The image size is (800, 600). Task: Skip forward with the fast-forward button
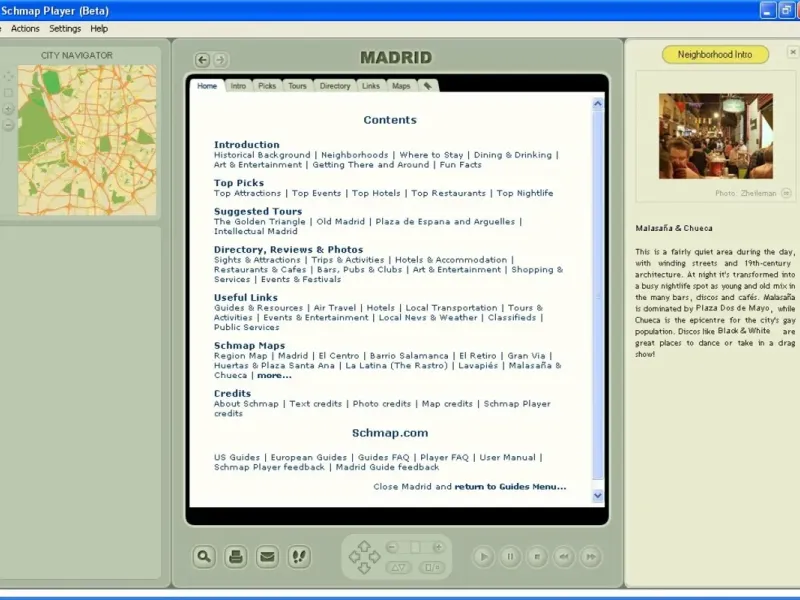591,556
